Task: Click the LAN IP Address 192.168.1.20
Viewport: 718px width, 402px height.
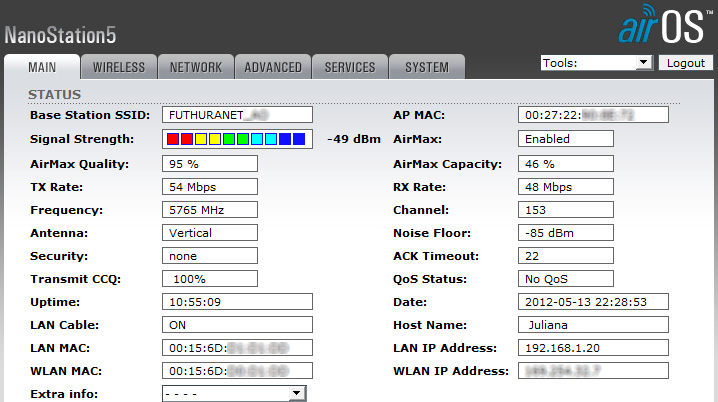Action: click(593, 348)
